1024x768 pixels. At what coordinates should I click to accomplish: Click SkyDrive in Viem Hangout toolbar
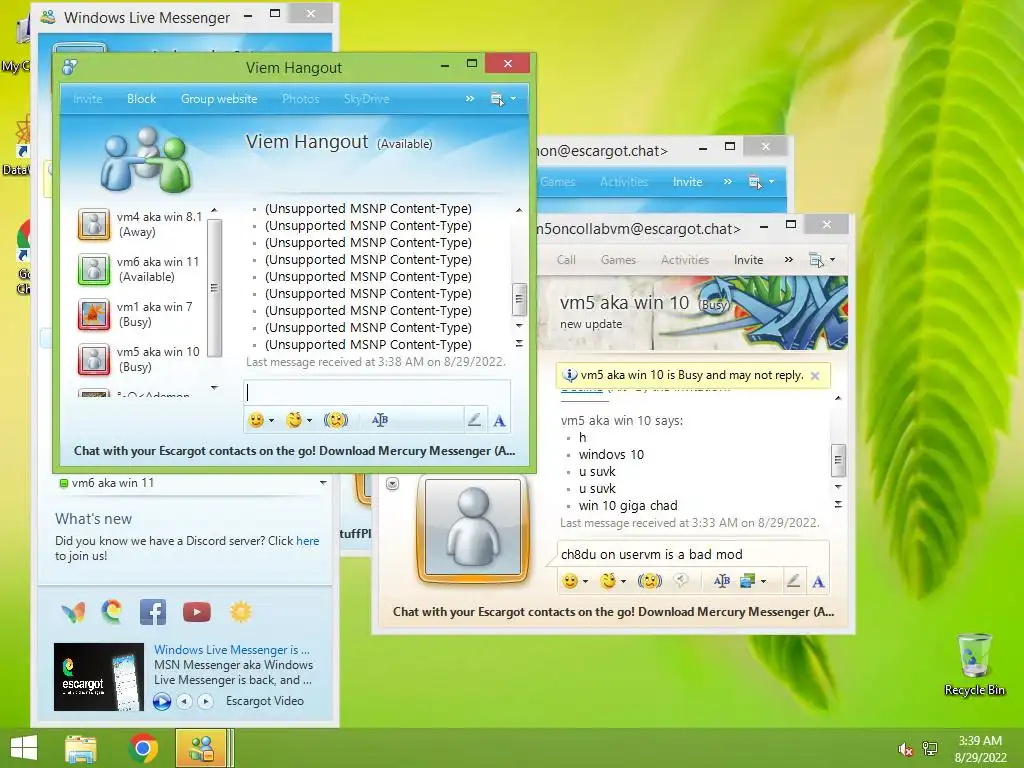pos(366,99)
